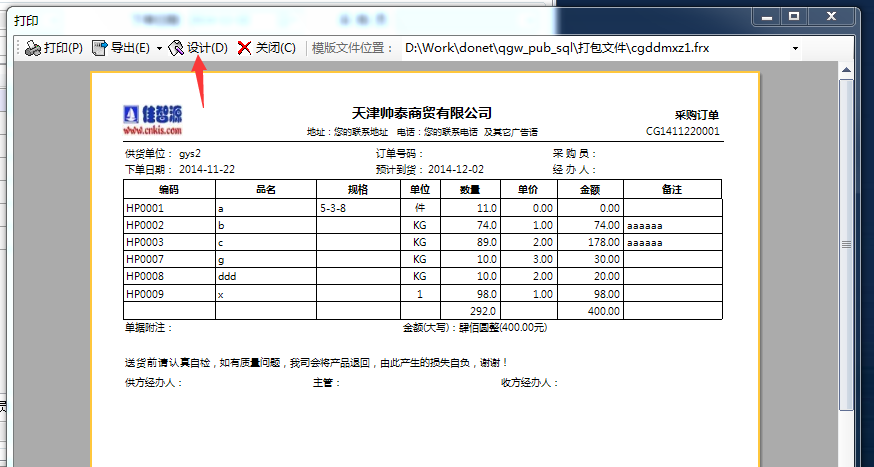Click the 天津帅泰商贸有限公司 title text

(x=422, y=113)
